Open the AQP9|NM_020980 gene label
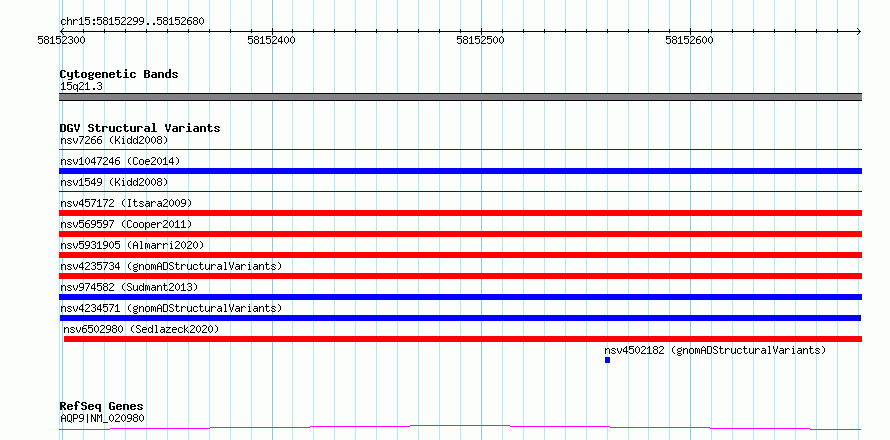The height and width of the screenshot is (440, 890). coord(102,418)
